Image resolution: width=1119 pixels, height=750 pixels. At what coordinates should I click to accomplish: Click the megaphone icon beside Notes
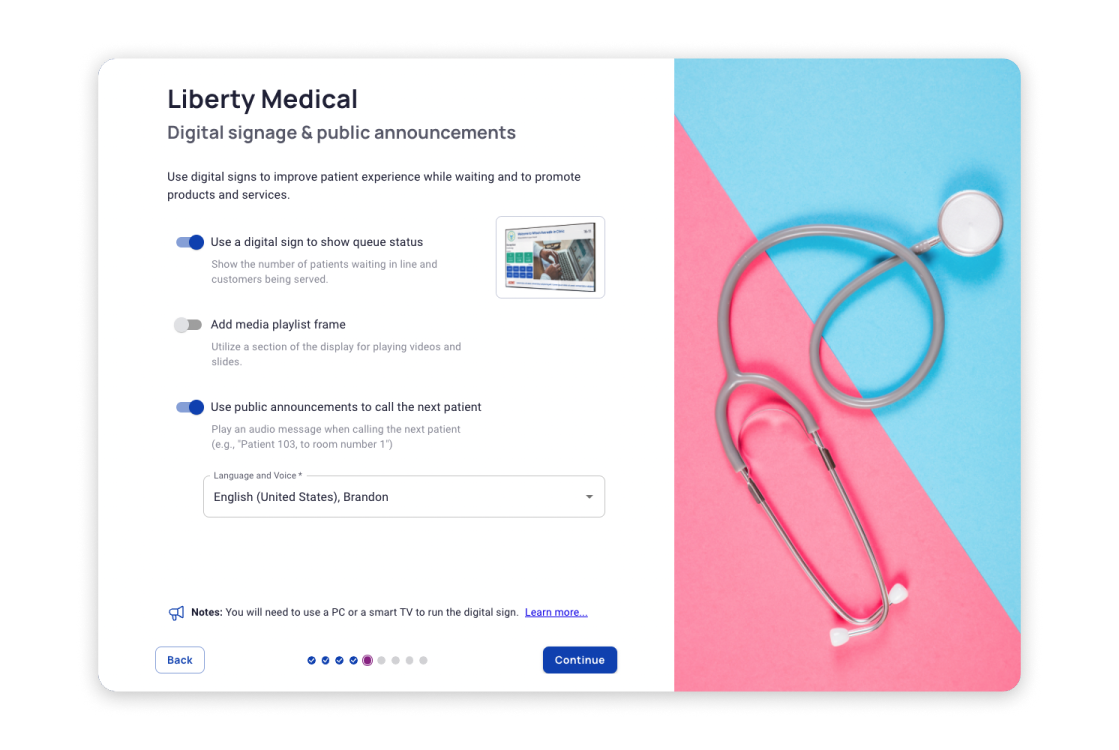[176, 613]
